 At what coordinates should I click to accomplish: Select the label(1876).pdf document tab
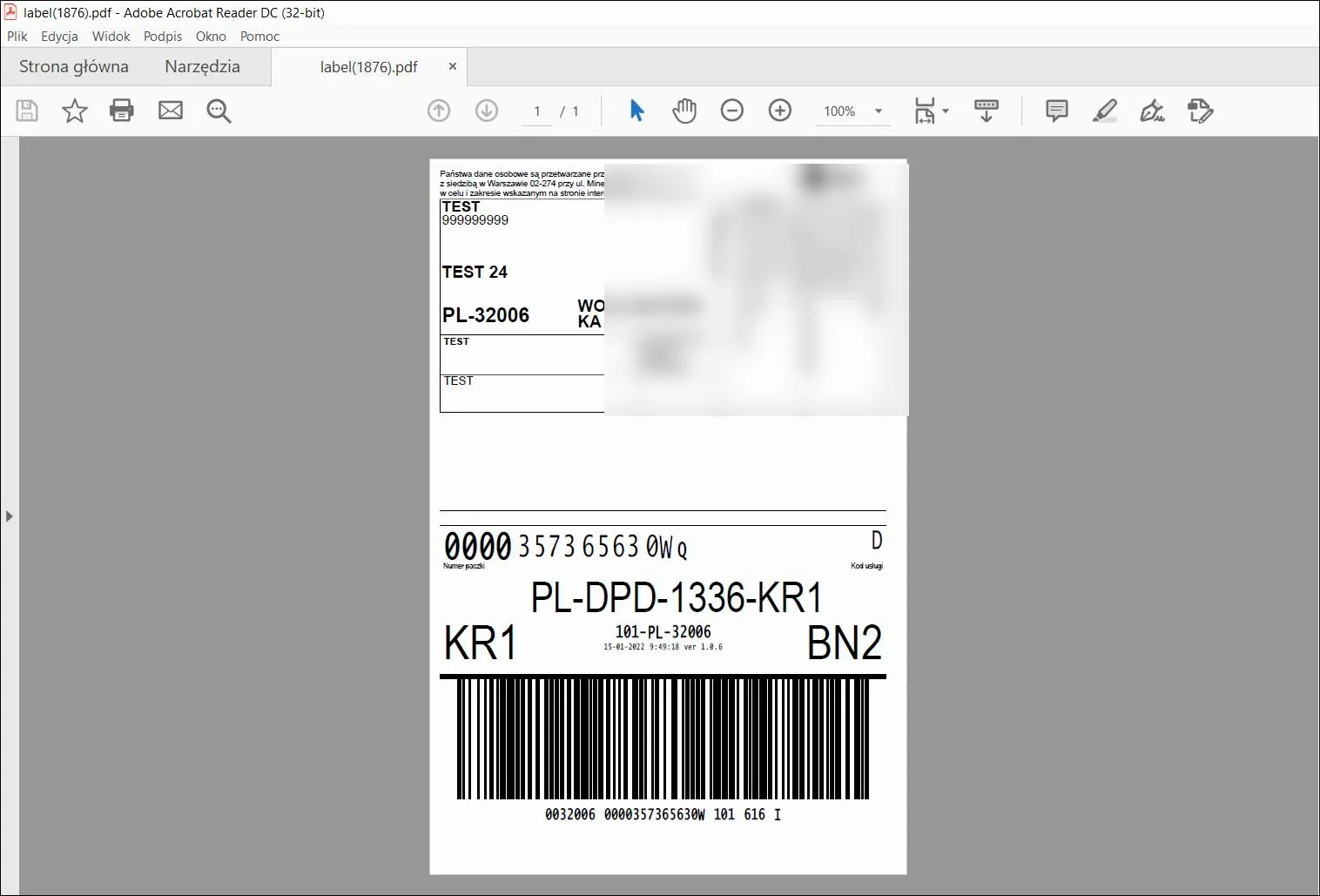[x=369, y=67]
